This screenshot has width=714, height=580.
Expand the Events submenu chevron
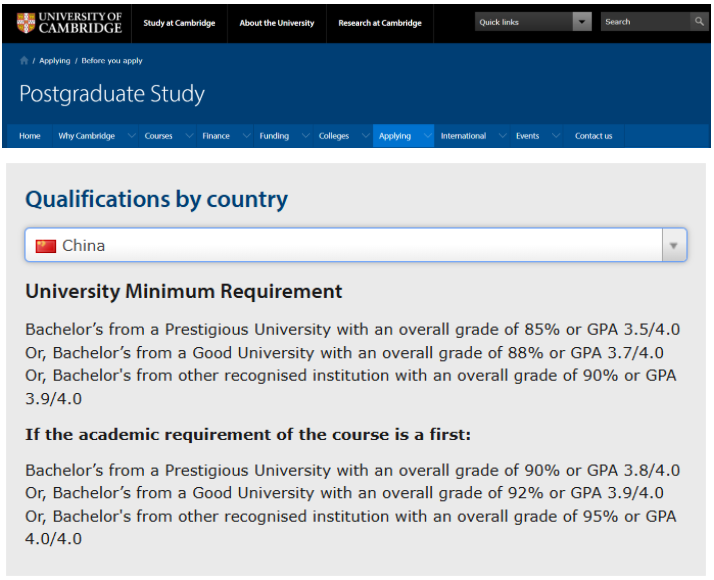556,136
